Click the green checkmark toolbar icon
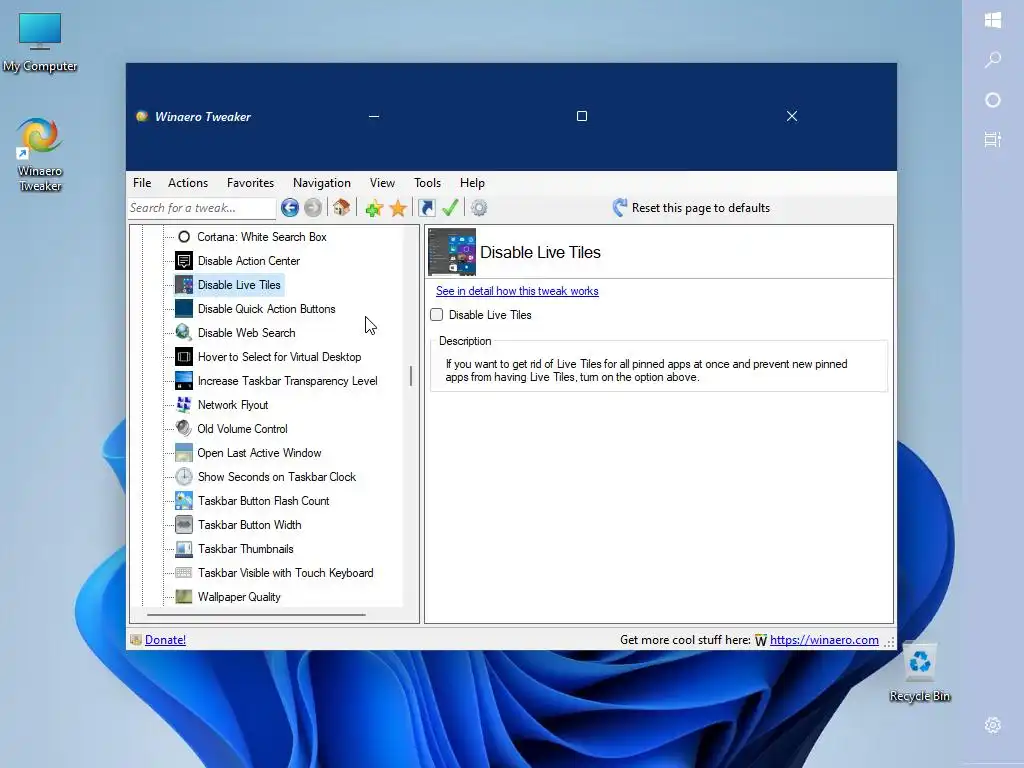This screenshot has width=1024, height=768. coord(450,208)
